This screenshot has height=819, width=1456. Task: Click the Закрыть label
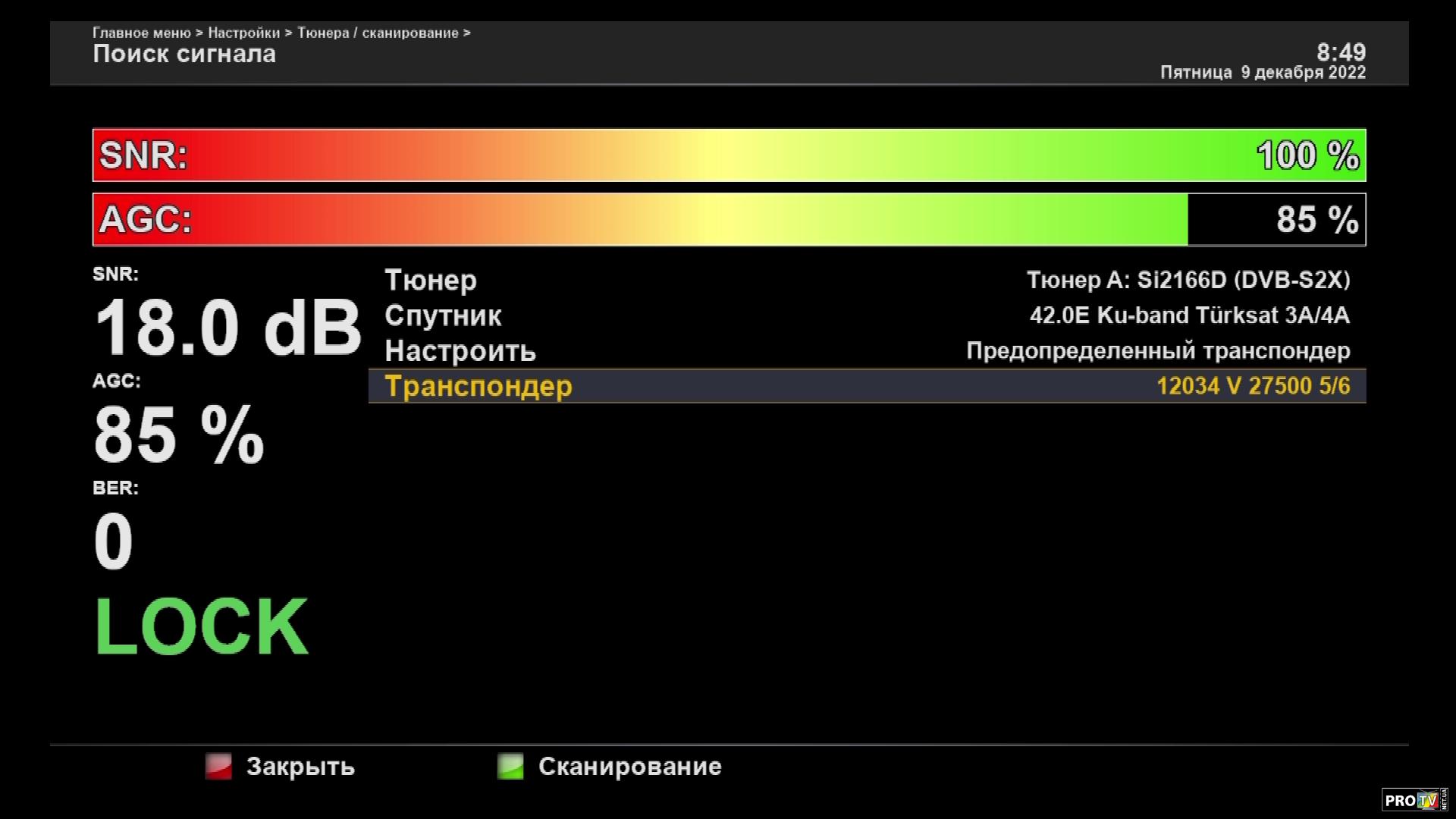click(300, 766)
